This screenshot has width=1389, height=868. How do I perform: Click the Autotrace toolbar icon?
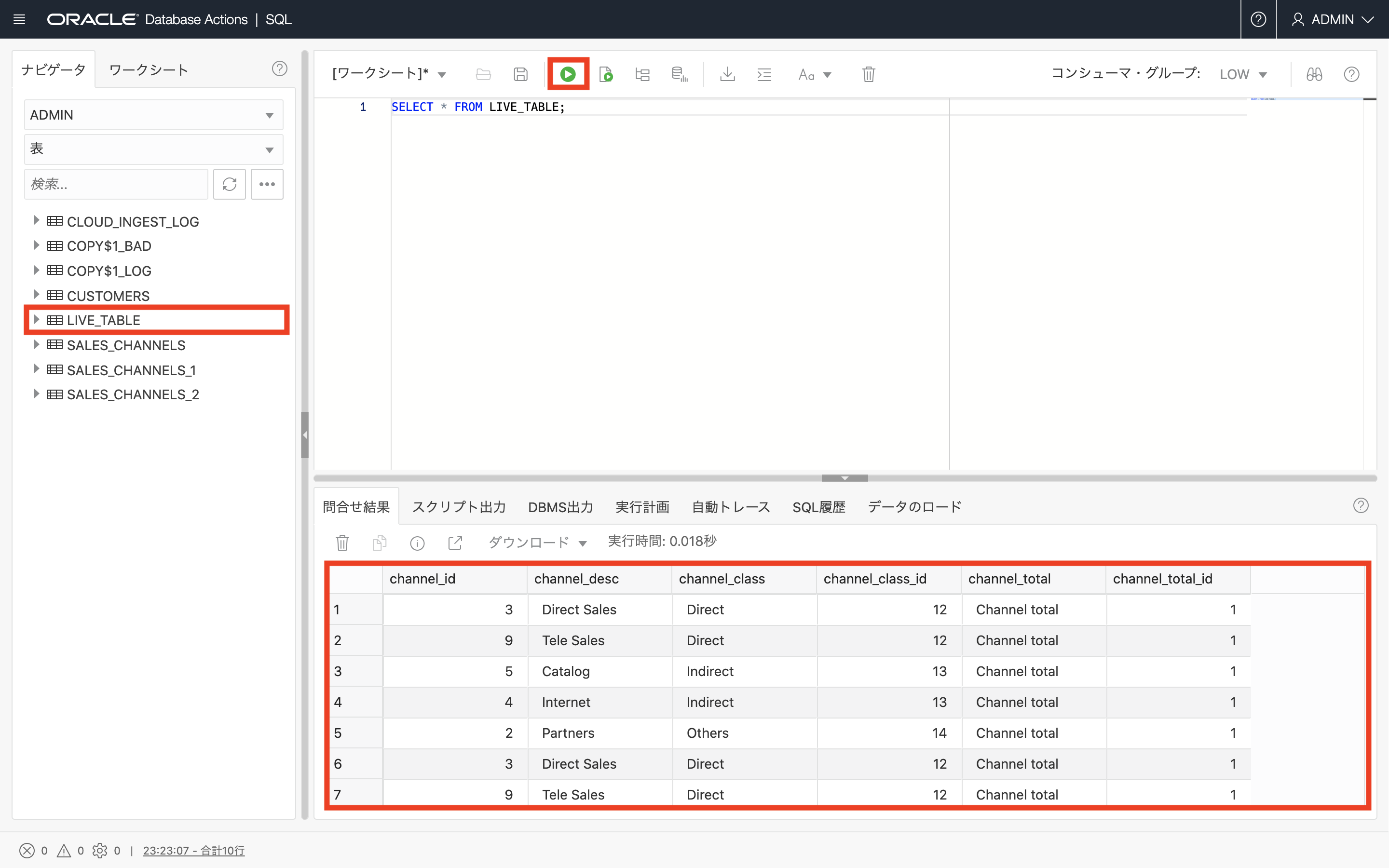click(679, 74)
